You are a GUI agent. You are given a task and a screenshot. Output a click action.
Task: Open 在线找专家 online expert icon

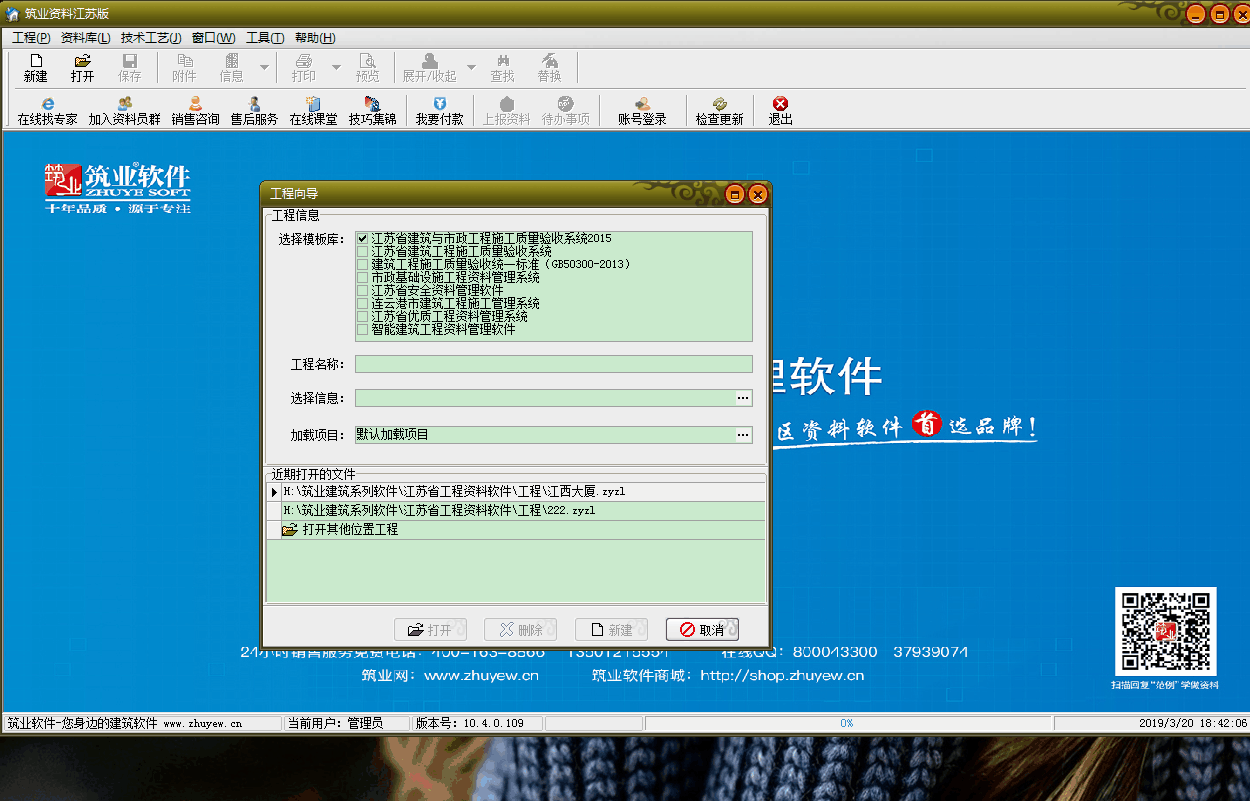pyautogui.click(x=47, y=110)
